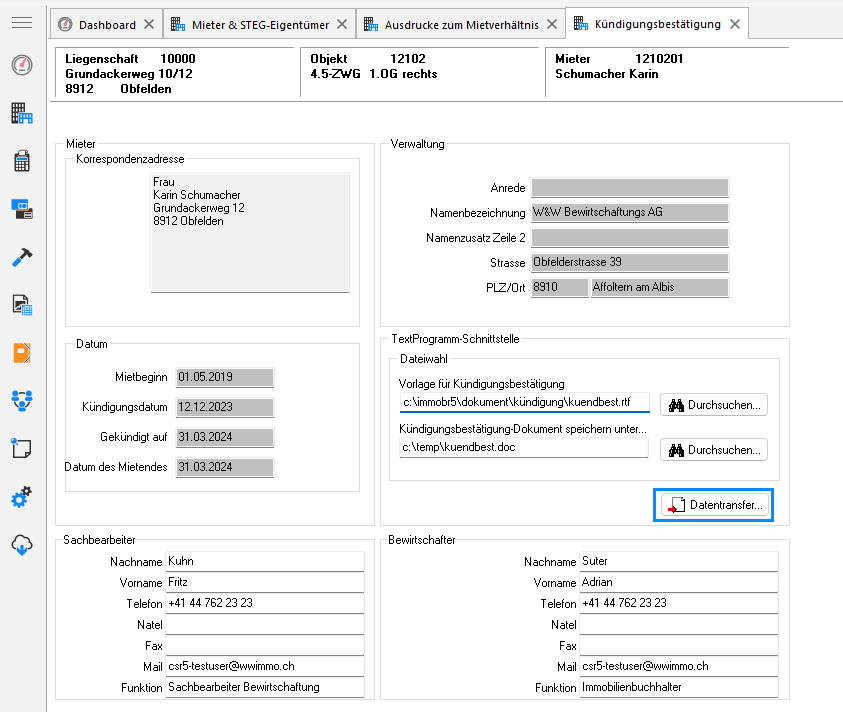Click the Korrespondenzadresse text box

[250, 232]
